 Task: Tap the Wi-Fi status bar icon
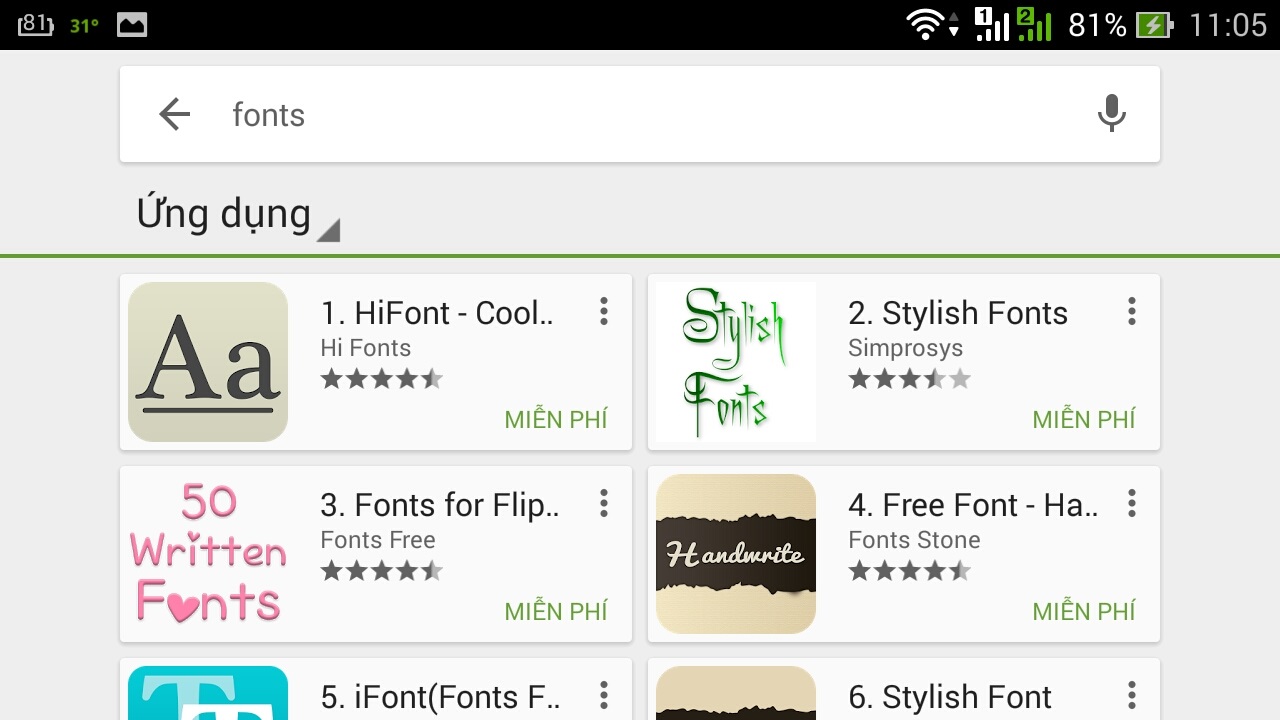coord(926,24)
